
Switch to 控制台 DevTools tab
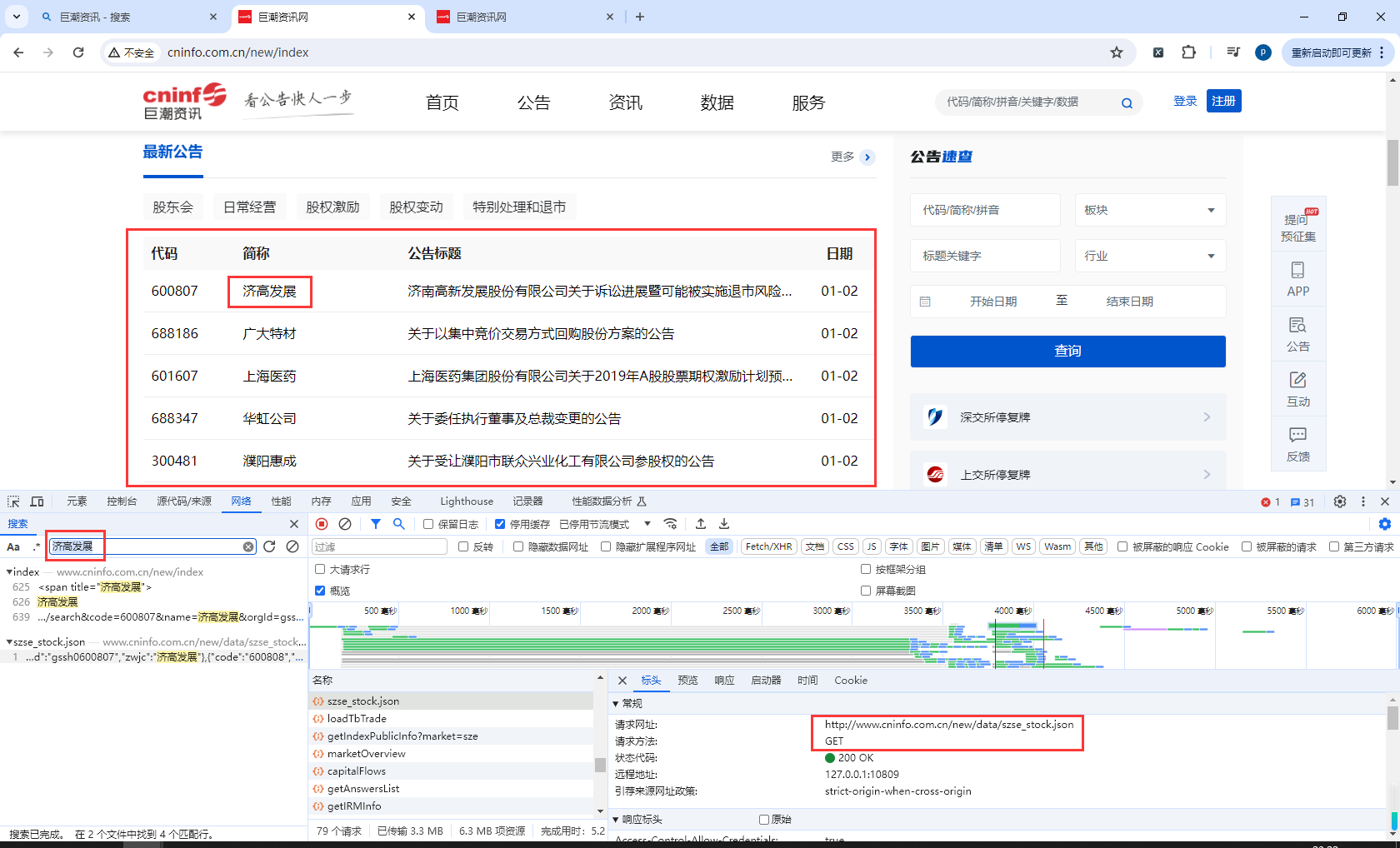coord(122,501)
